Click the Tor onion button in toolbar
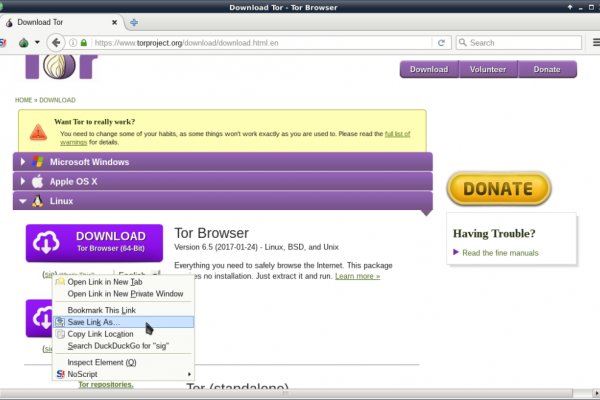Viewport: 600px width, 400px height. [x=24, y=43]
